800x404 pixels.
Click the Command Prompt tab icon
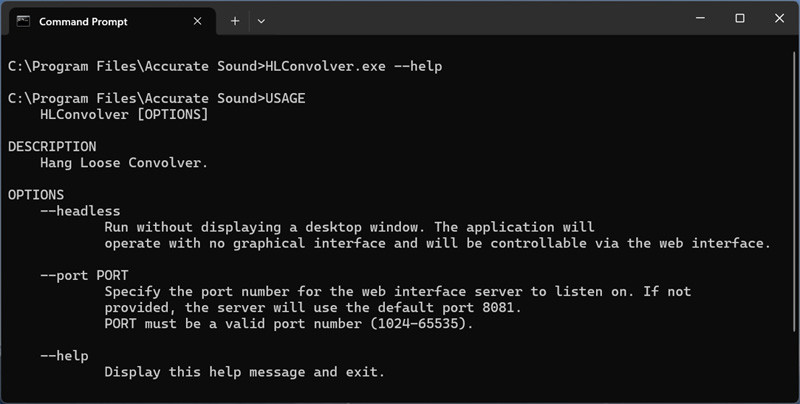23,20
